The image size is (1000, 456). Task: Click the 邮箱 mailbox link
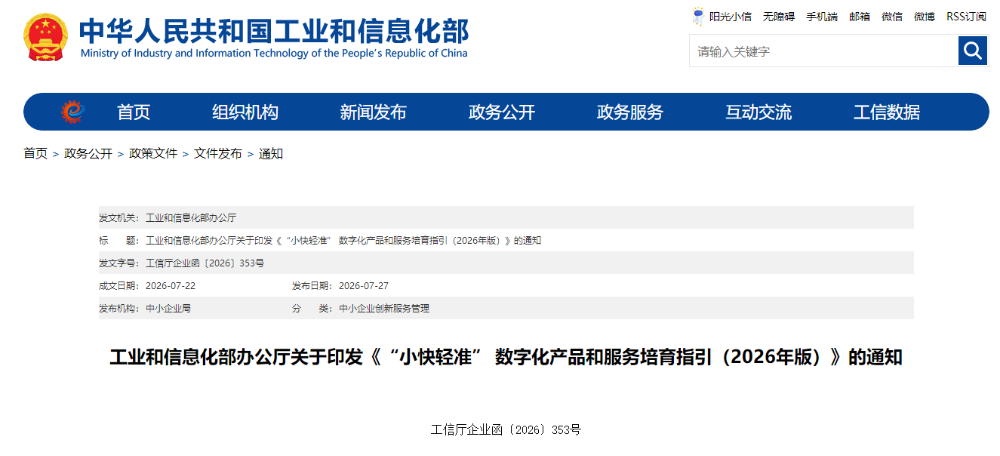pyautogui.click(x=860, y=17)
